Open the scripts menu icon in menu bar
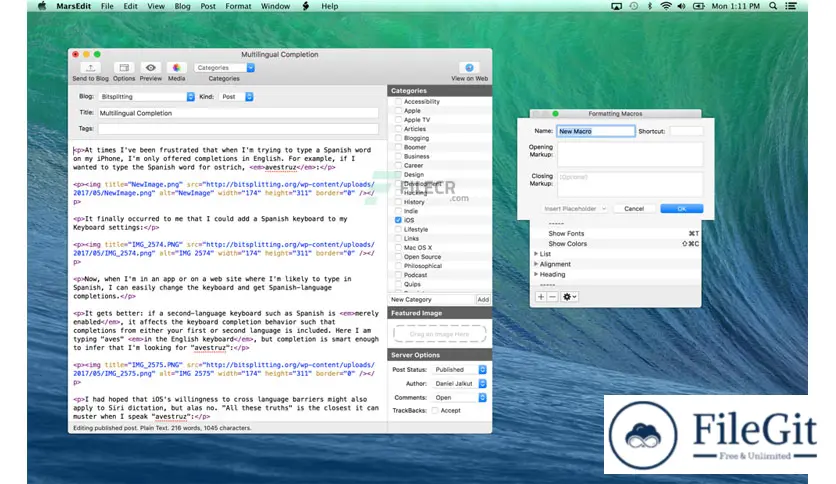Viewport: 836px width, 484px height. click(306, 6)
